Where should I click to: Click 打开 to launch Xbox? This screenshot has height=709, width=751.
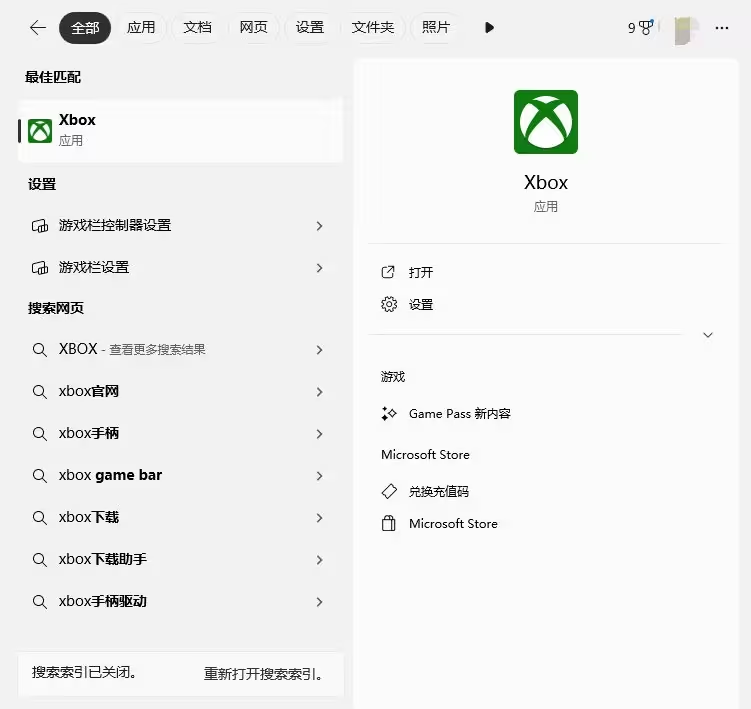coord(421,273)
